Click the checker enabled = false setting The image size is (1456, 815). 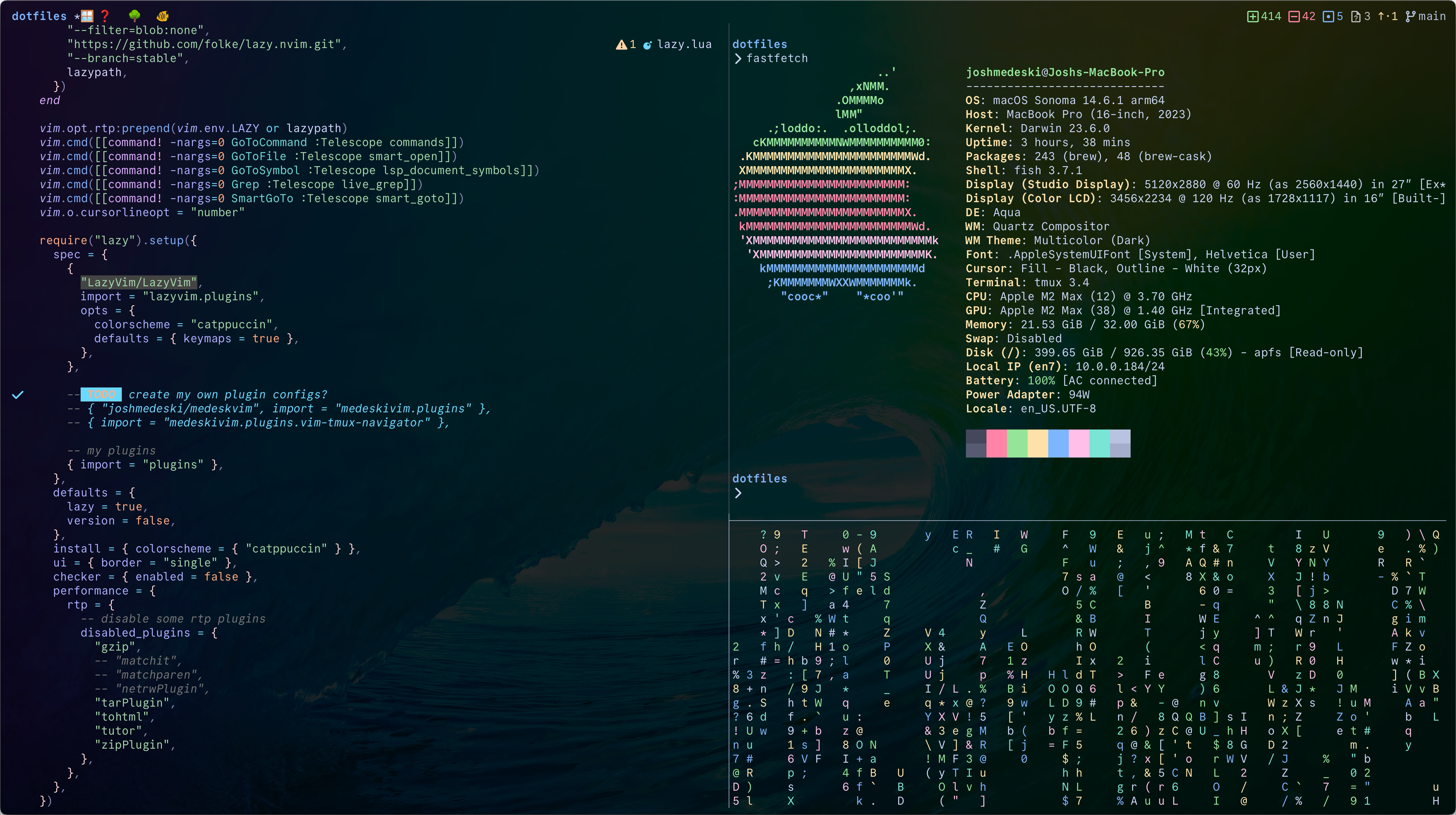(x=156, y=577)
